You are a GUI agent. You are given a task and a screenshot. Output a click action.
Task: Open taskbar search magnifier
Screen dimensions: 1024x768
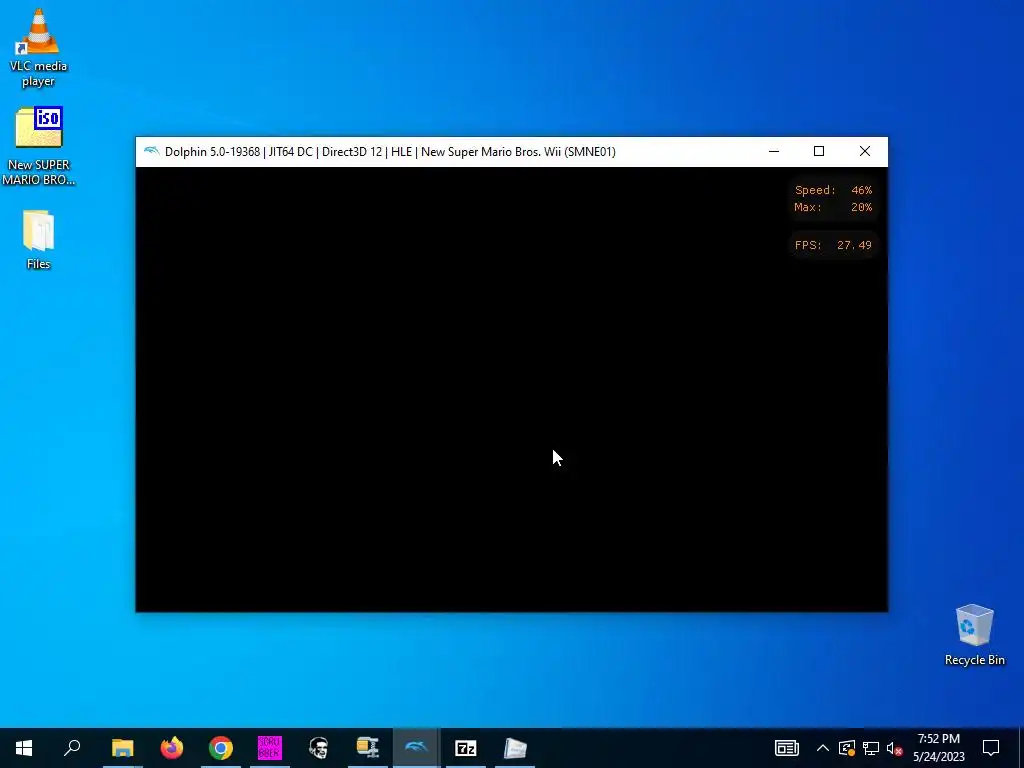coord(72,748)
